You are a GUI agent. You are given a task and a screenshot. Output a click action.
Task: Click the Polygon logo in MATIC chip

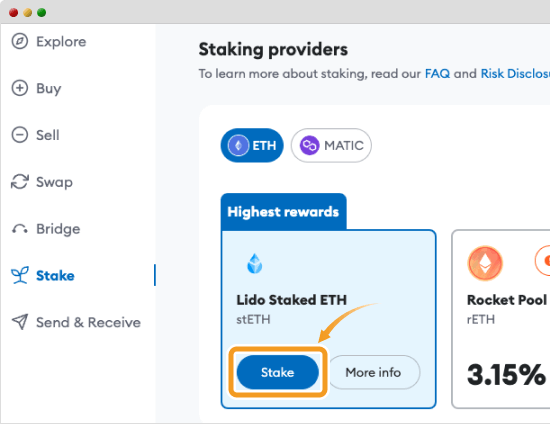click(309, 145)
